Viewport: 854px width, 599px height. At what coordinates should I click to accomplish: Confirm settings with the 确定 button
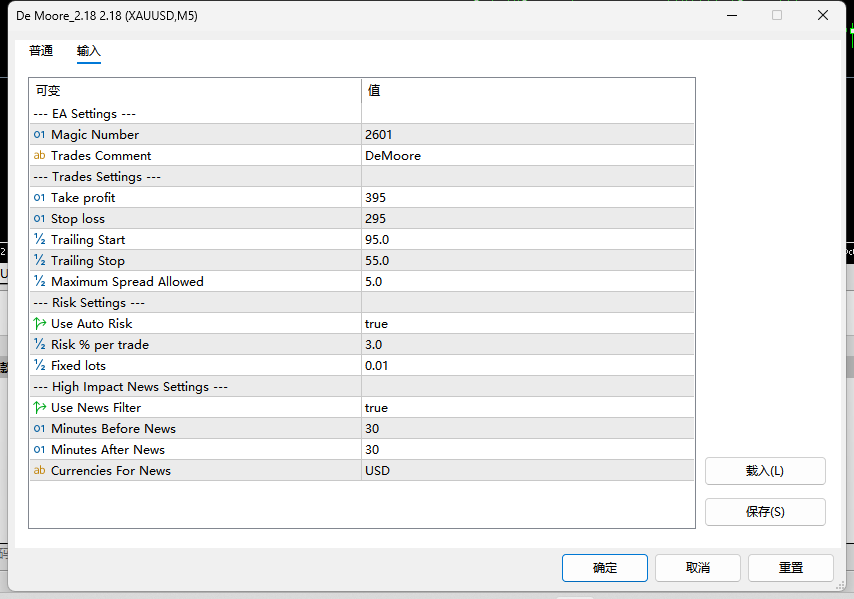click(605, 568)
